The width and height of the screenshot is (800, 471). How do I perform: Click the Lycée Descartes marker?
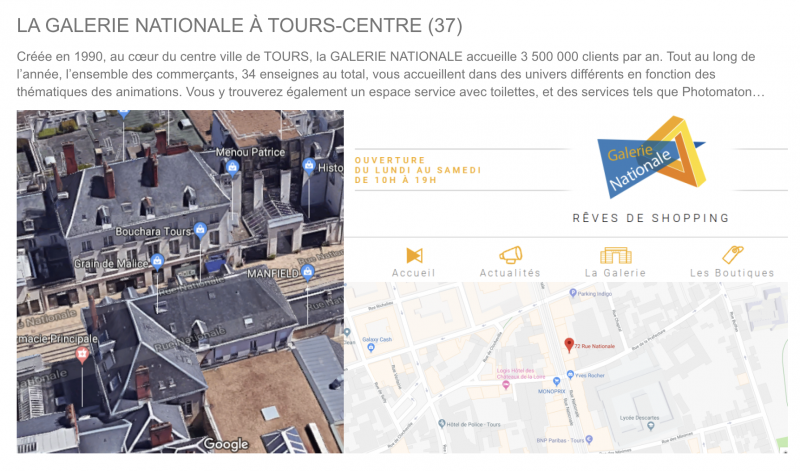click(651, 426)
